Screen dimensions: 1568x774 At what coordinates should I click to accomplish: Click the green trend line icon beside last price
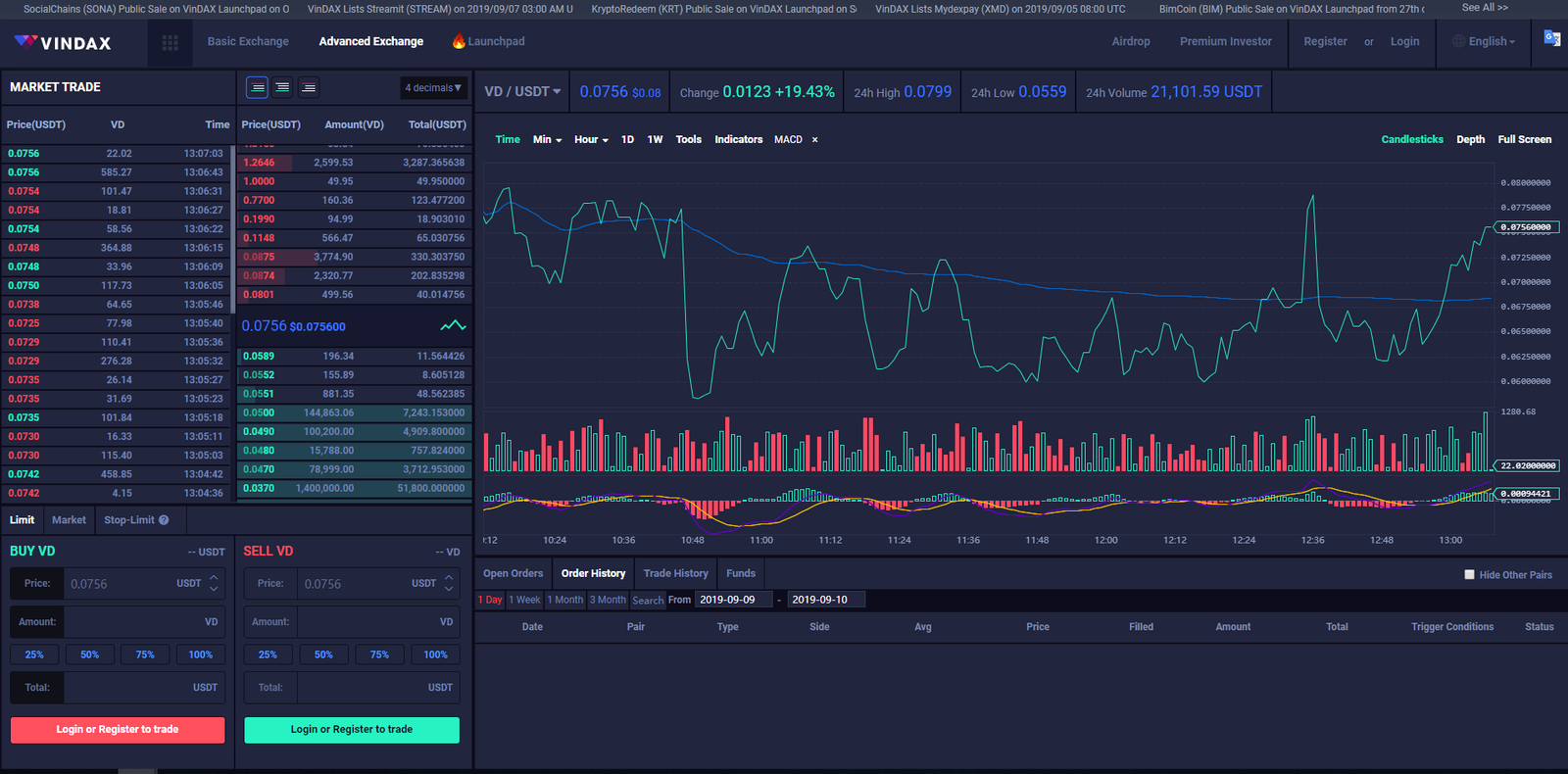453,326
